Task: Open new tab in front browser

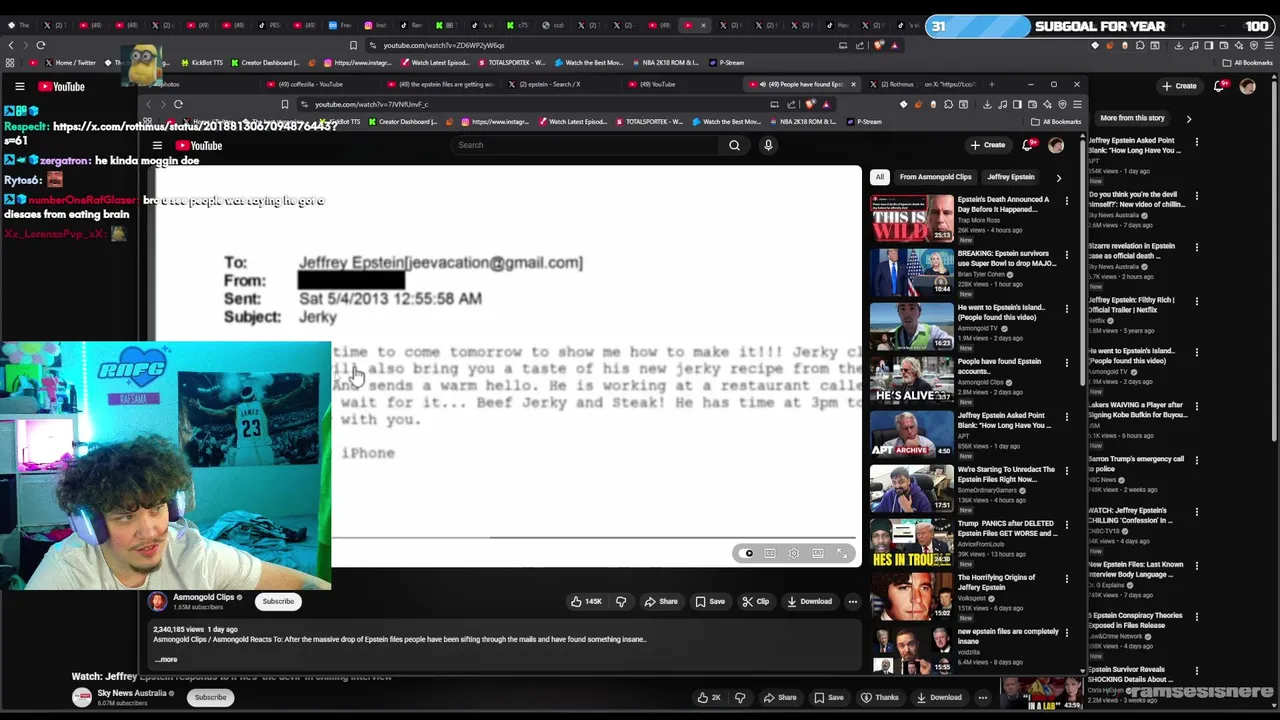Action: pos(992,84)
